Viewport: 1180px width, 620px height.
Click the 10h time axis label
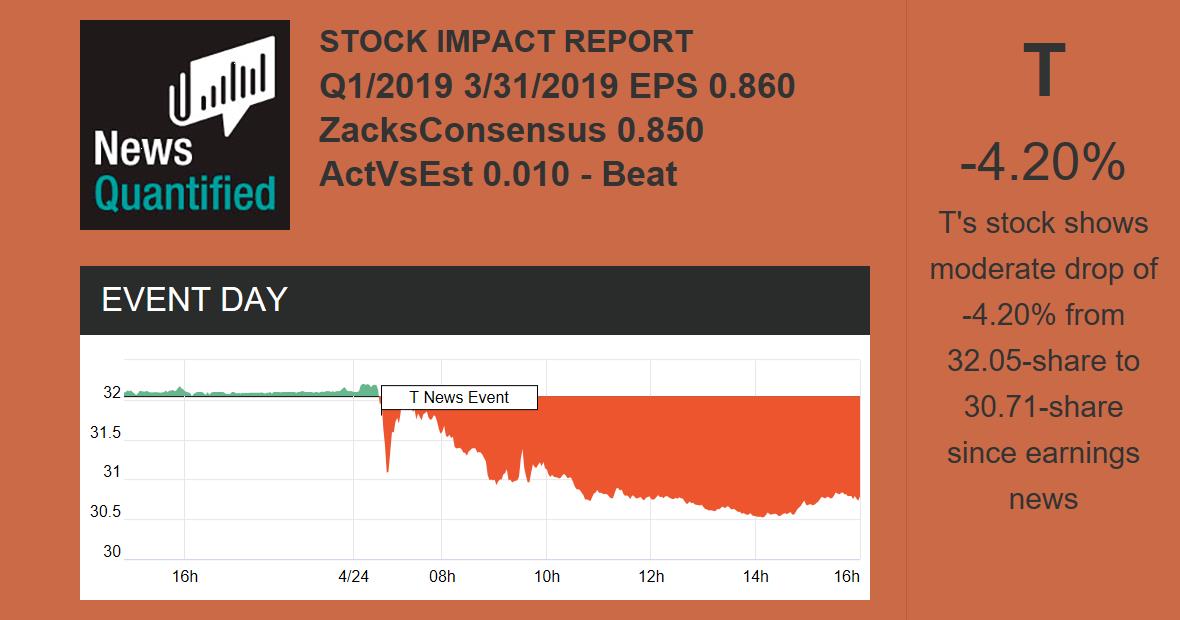pyautogui.click(x=547, y=576)
